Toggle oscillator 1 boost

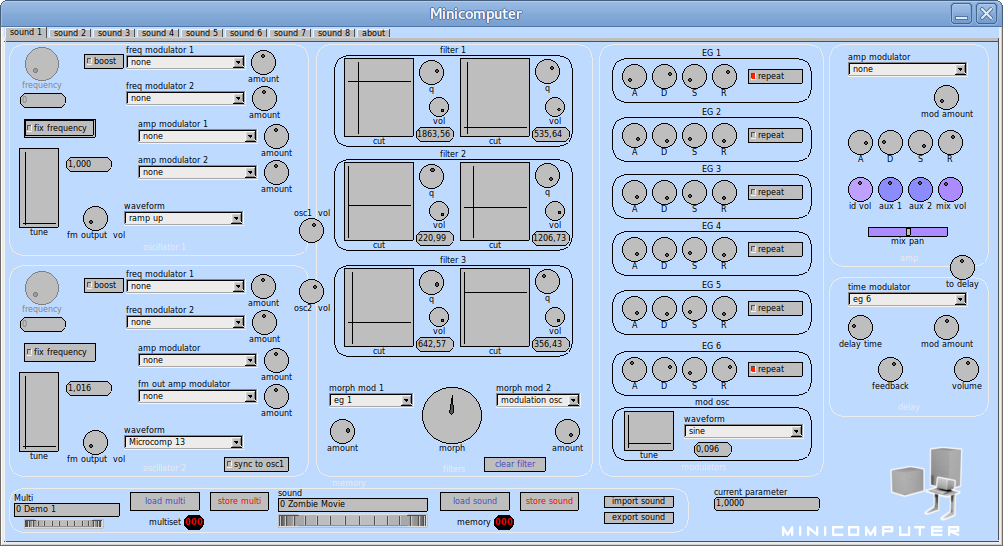pyautogui.click(x=104, y=61)
